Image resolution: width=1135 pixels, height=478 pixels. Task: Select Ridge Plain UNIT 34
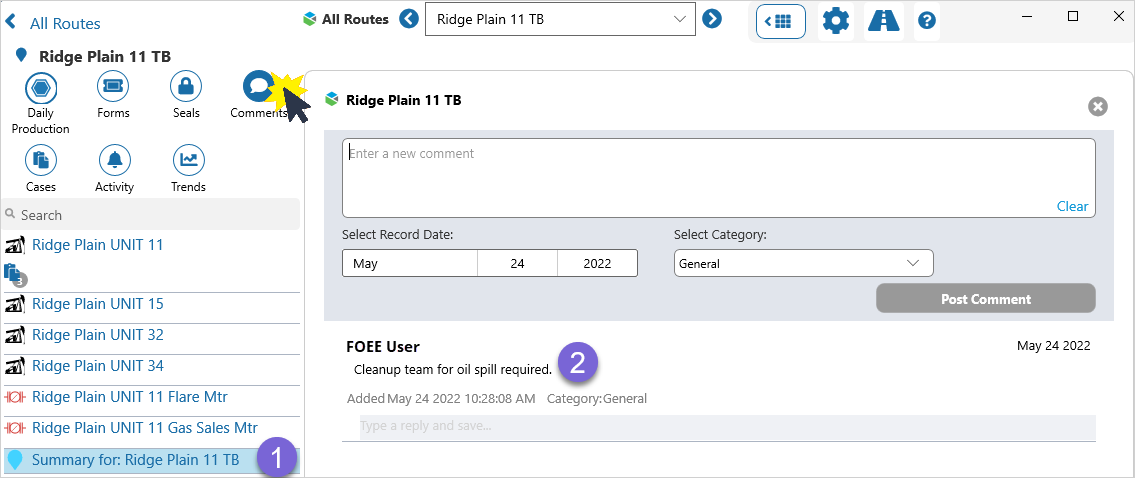pos(98,366)
